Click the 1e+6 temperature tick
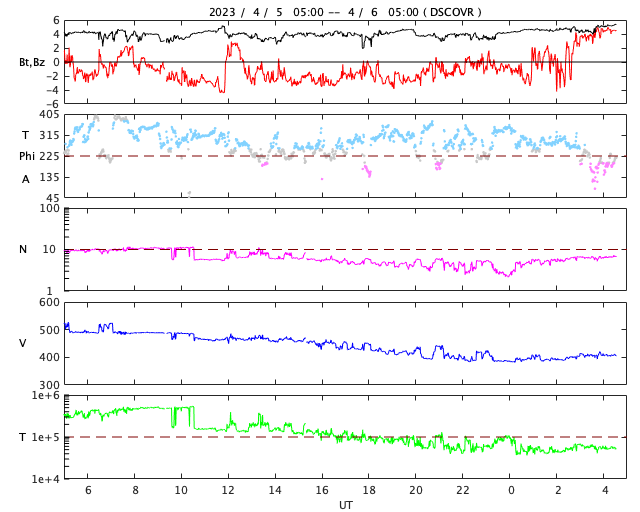Image resolution: width=640 pixels, height=512 pixels. 45,395
